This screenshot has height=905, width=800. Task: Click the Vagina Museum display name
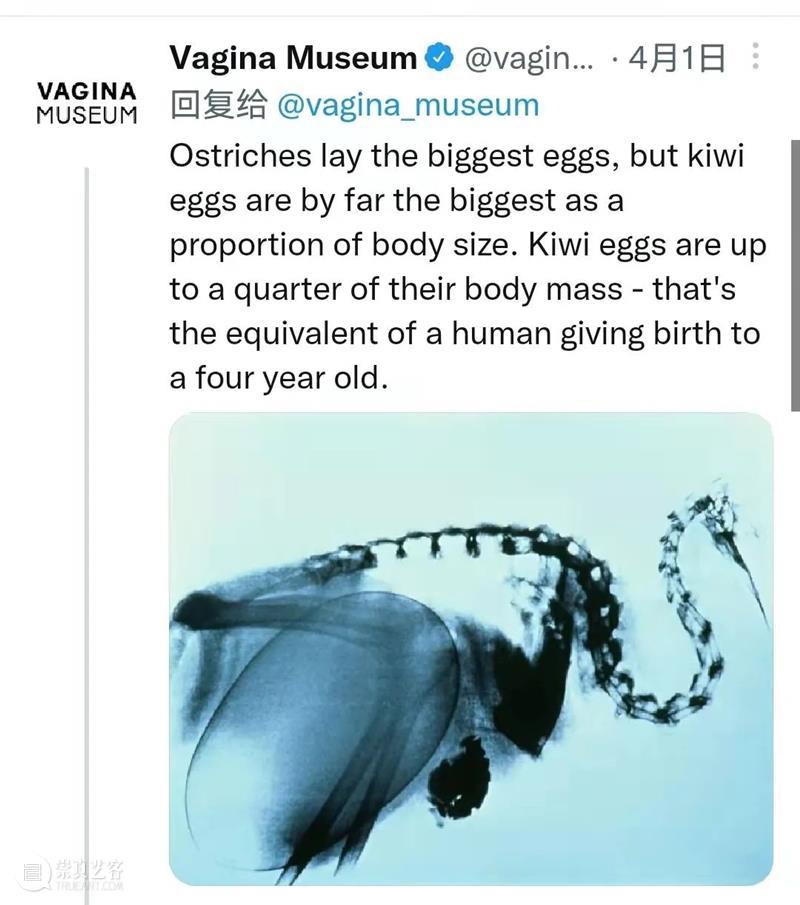[x=293, y=58]
